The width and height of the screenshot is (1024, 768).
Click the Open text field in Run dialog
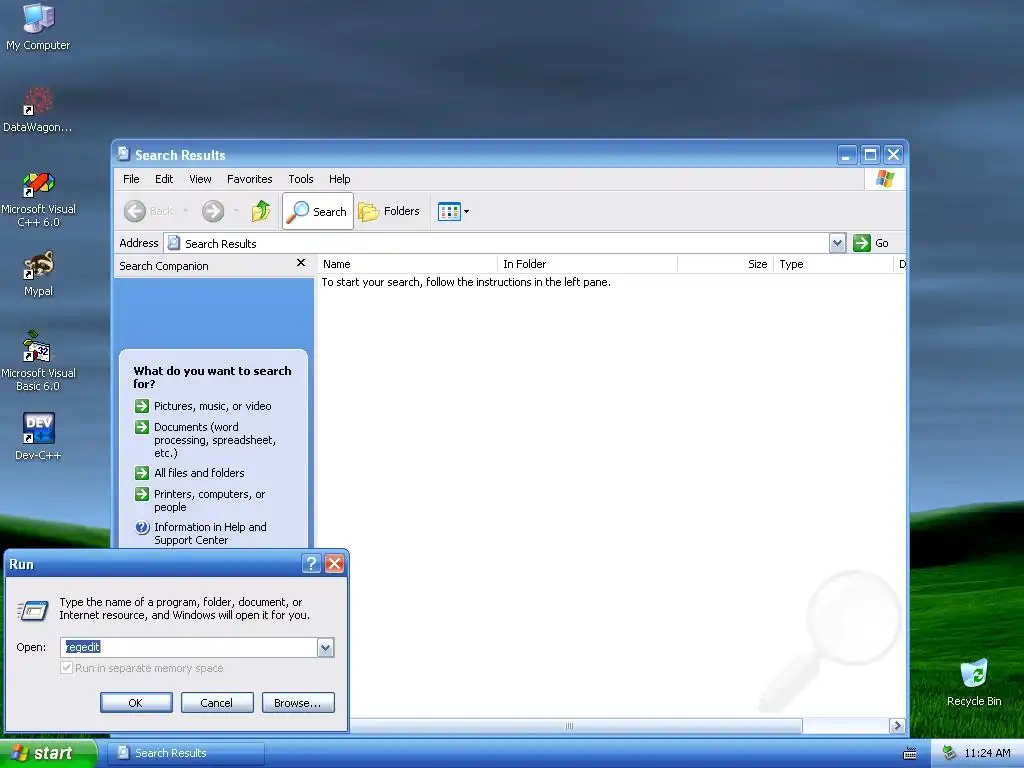coord(189,647)
